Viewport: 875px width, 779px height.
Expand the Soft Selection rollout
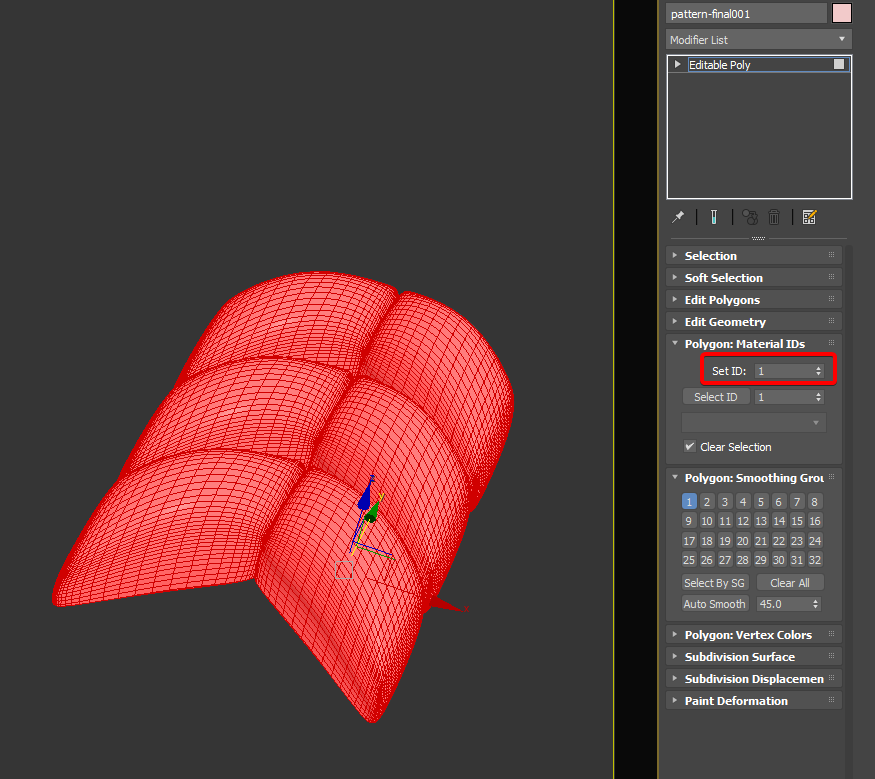pos(723,278)
